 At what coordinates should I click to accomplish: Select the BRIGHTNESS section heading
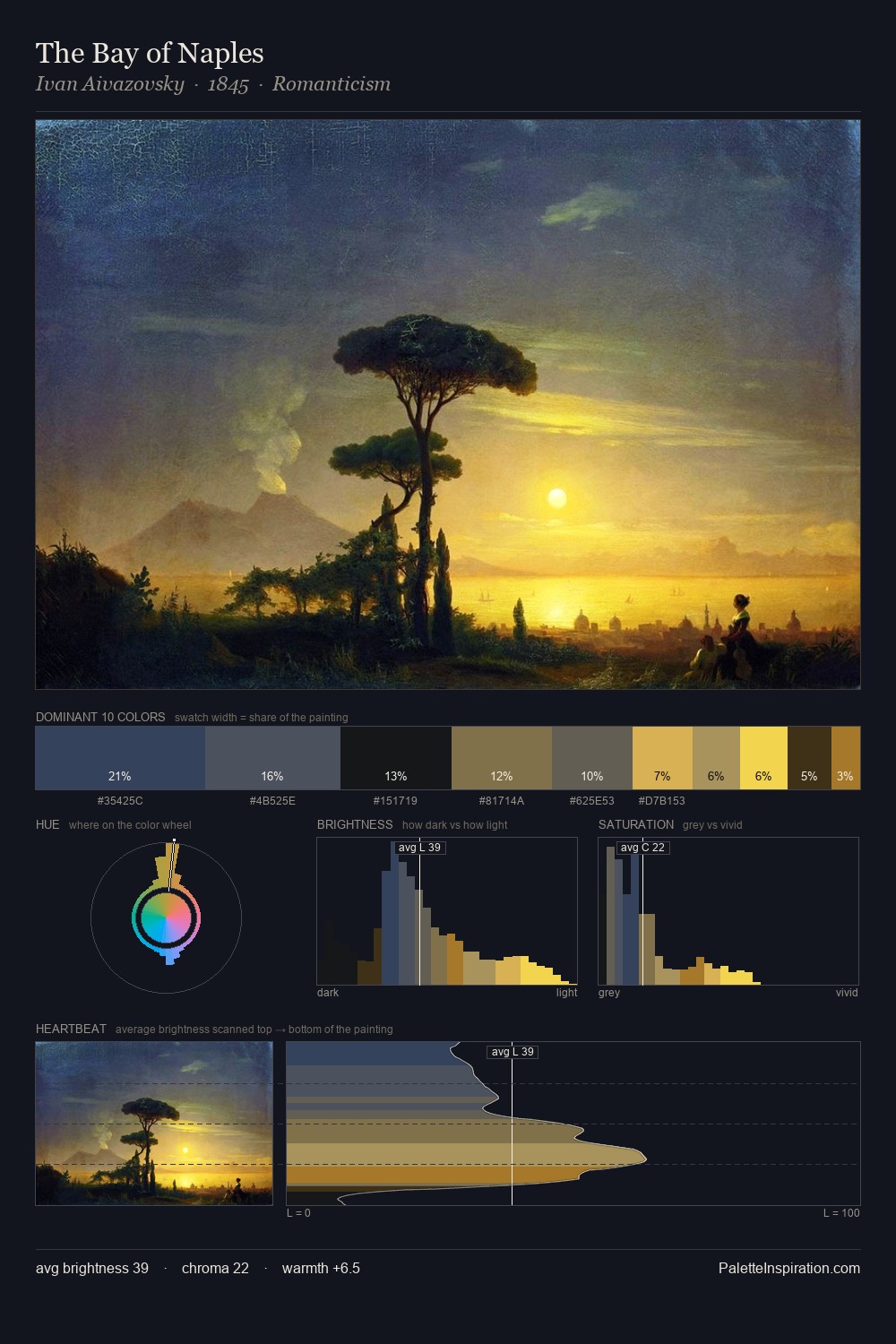(355, 824)
